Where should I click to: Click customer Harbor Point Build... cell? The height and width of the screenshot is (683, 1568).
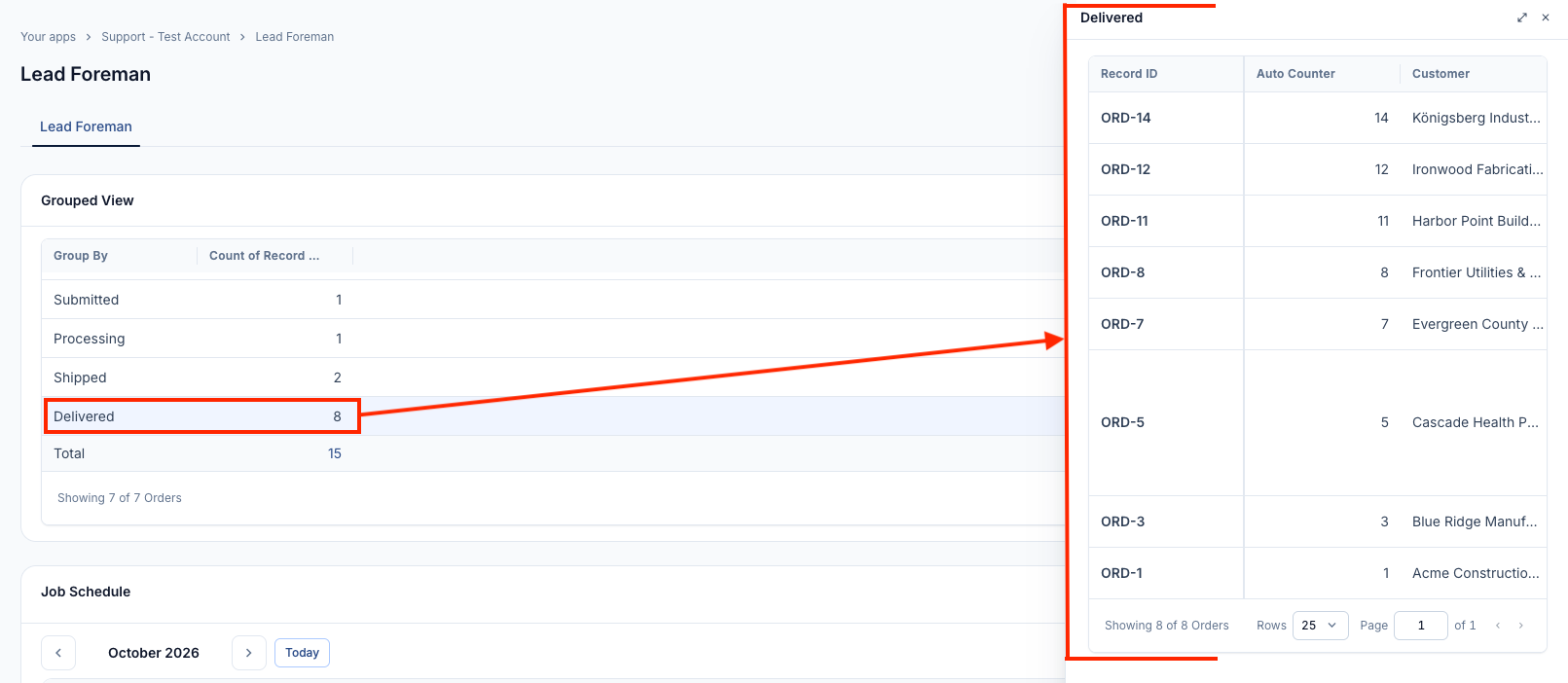tap(1474, 221)
